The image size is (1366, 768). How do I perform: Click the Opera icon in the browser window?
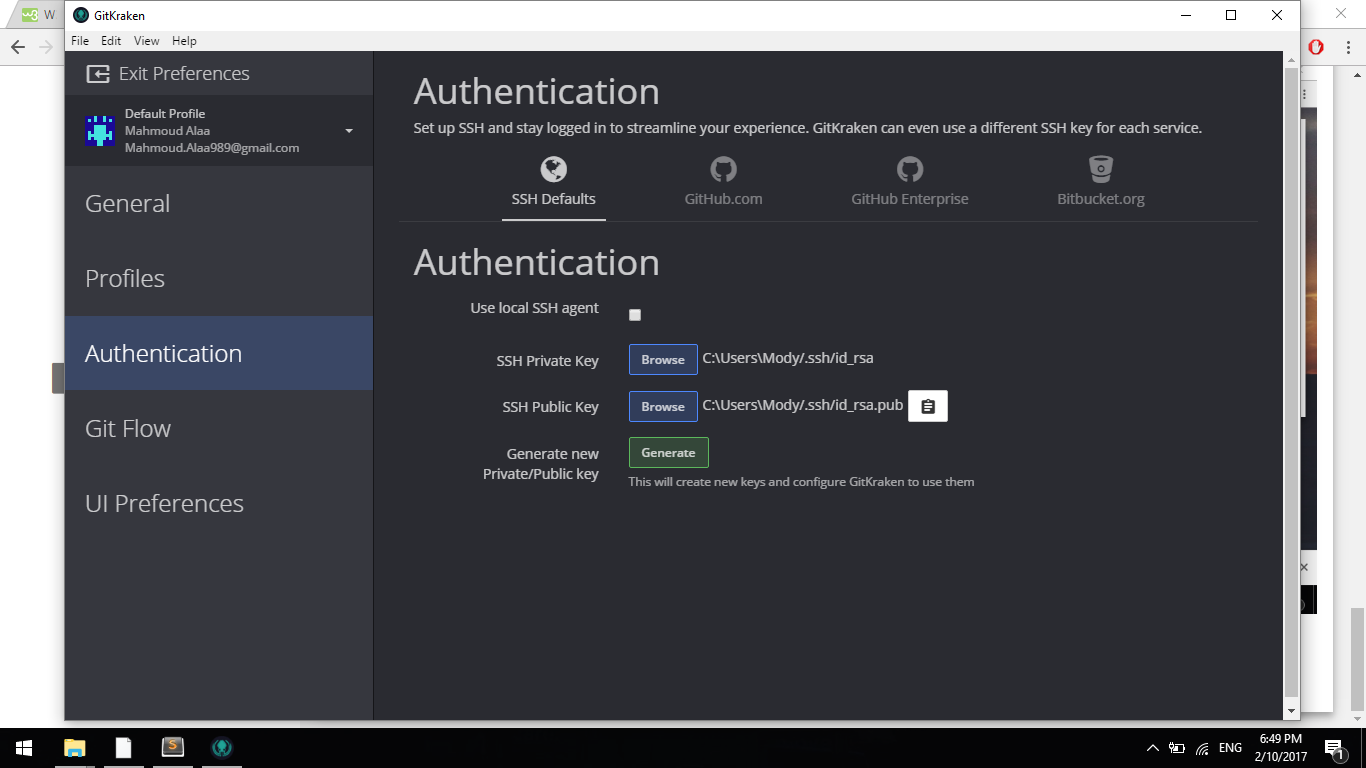click(1316, 47)
